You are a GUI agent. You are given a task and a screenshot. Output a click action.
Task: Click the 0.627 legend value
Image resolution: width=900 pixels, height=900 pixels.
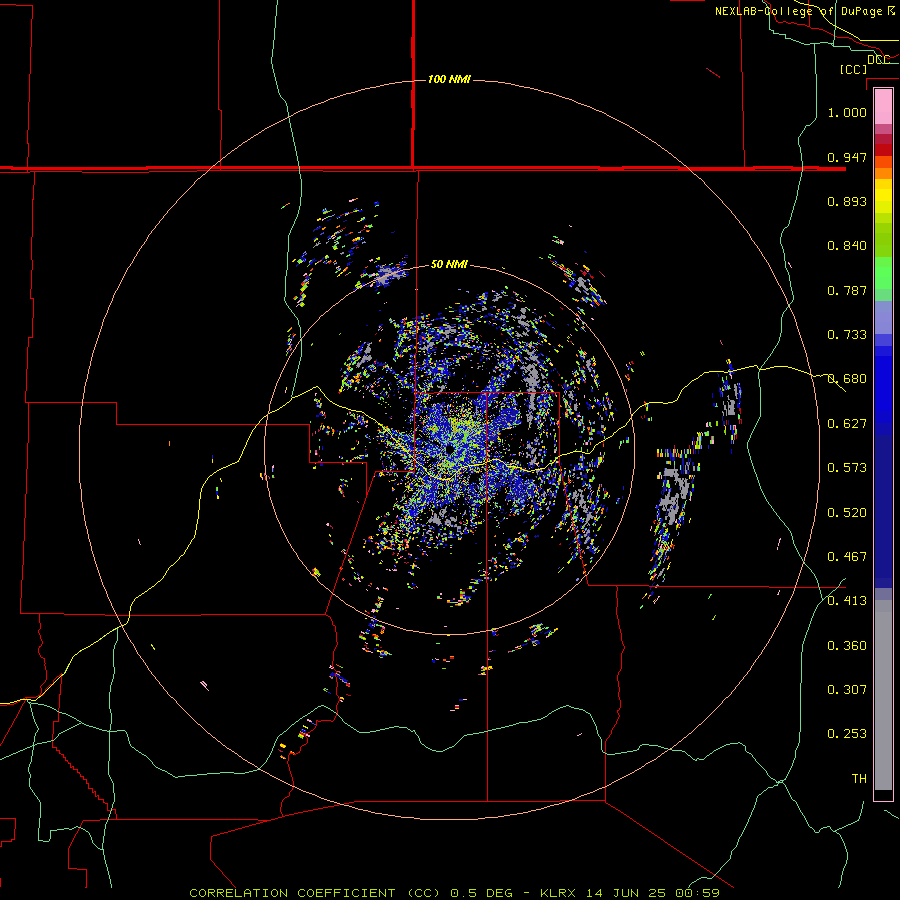pos(847,424)
